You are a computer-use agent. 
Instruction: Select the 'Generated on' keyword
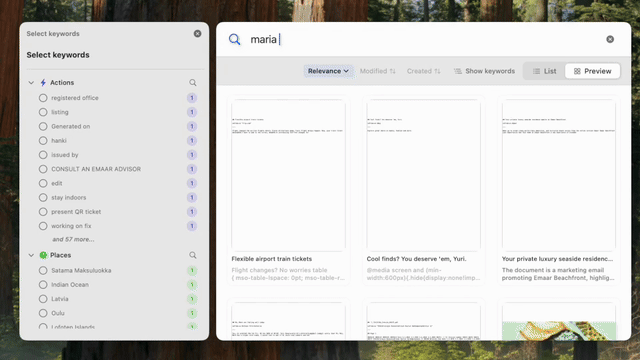click(43, 126)
